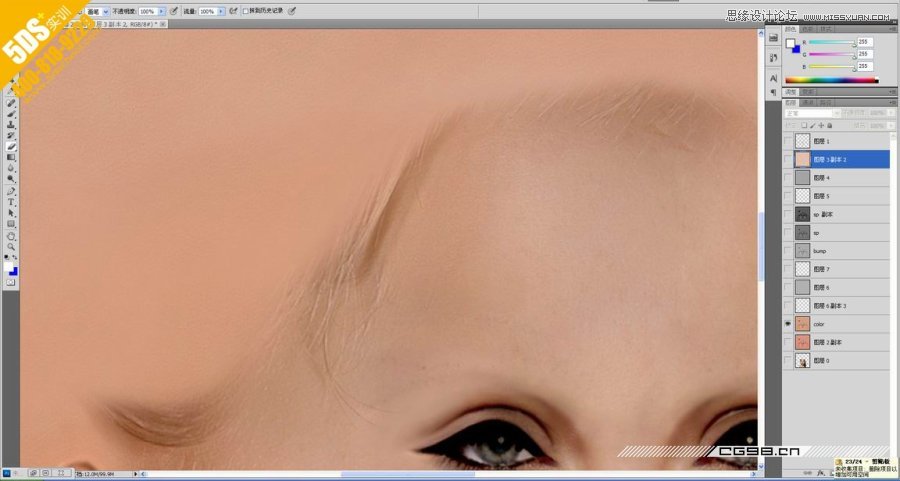Show the 图层 0 layer
The height and width of the screenshot is (481, 900).
pos(788,360)
